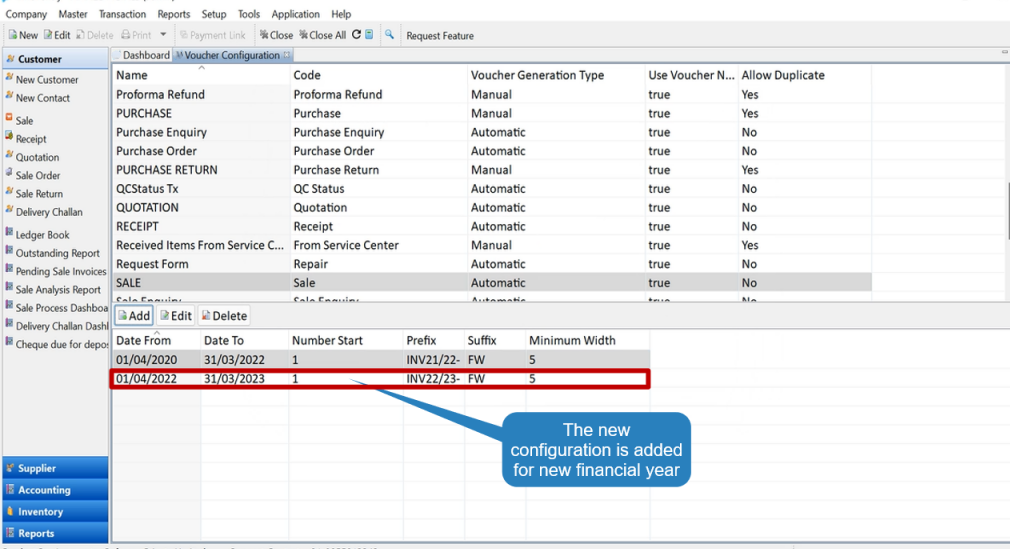The image size is (1010, 549).
Task: Sort by Allow Duplicate column header
Action: point(805,75)
